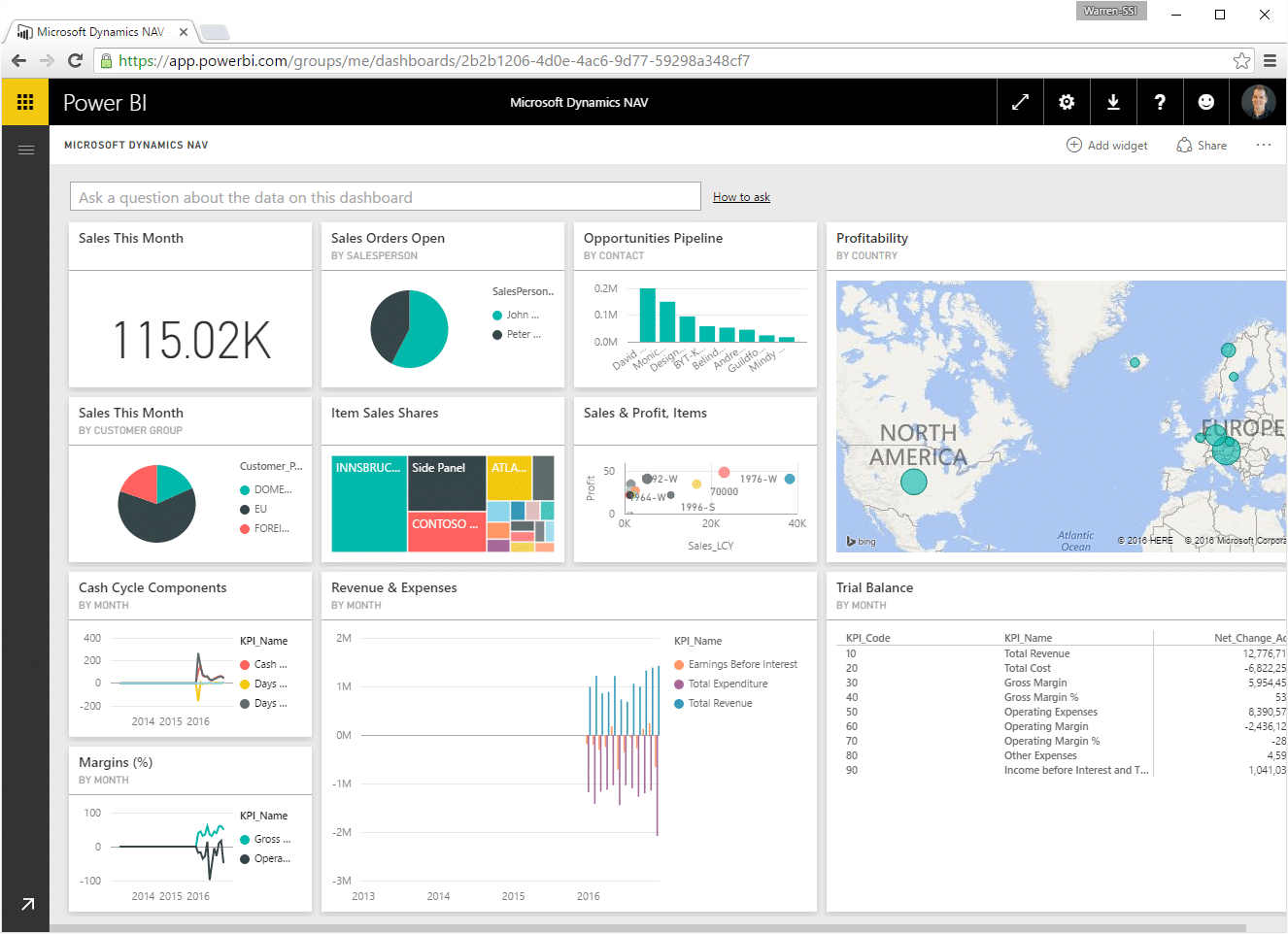The image size is (1288, 934).
Task: Open the app launcher grid icon
Action: 25,102
